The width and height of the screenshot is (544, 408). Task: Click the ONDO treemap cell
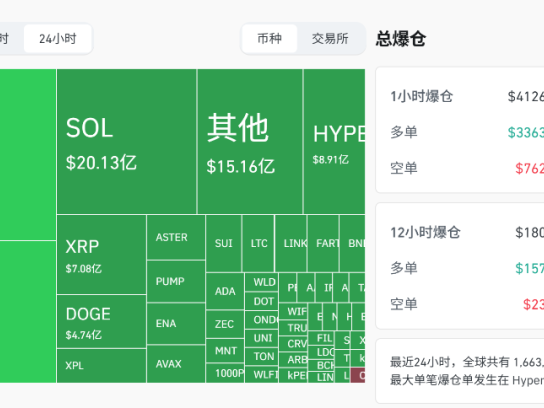point(262,320)
